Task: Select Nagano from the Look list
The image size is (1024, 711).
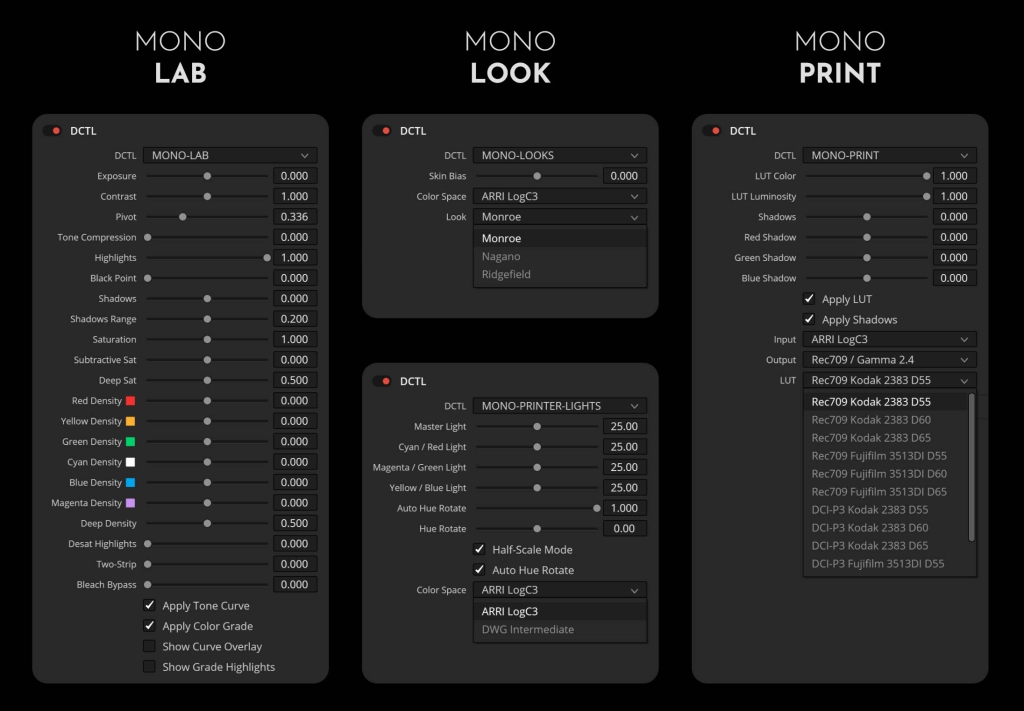Action: (x=501, y=257)
